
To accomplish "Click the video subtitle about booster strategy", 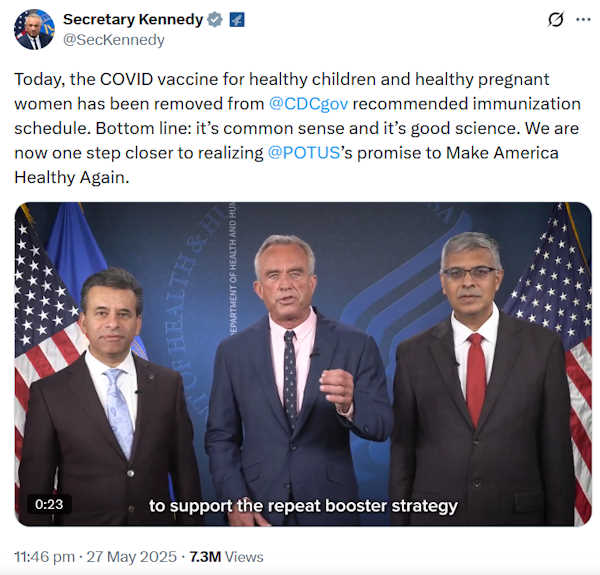I will coord(303,506).
